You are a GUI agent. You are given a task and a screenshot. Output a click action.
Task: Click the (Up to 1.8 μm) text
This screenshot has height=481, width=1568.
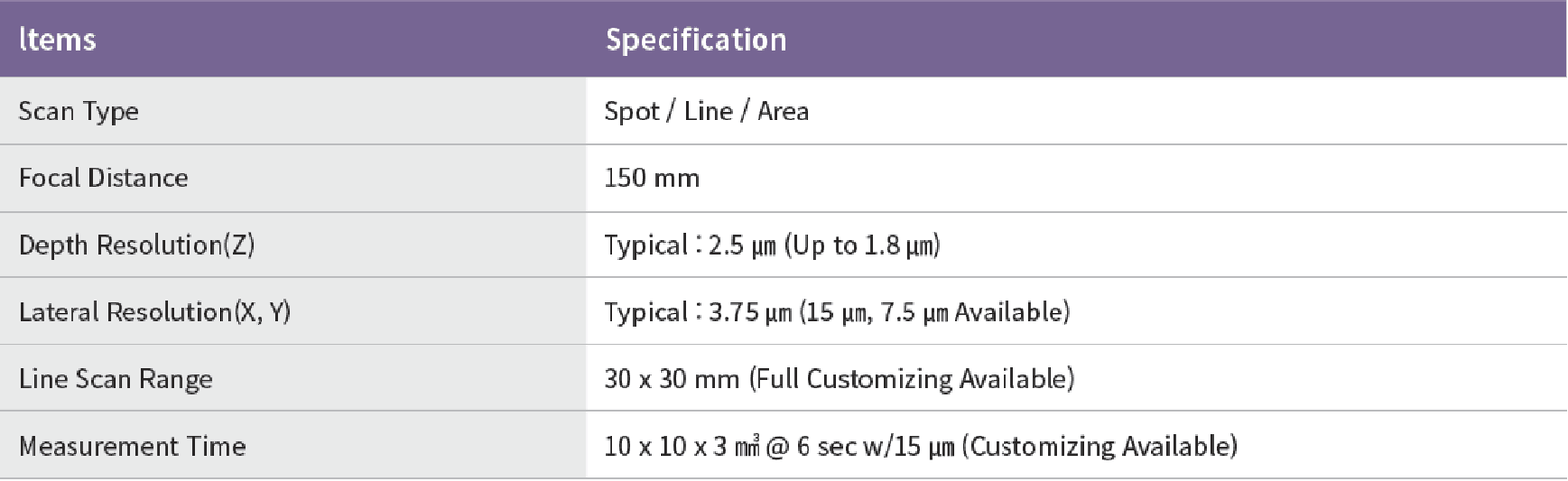coord(862,245)
